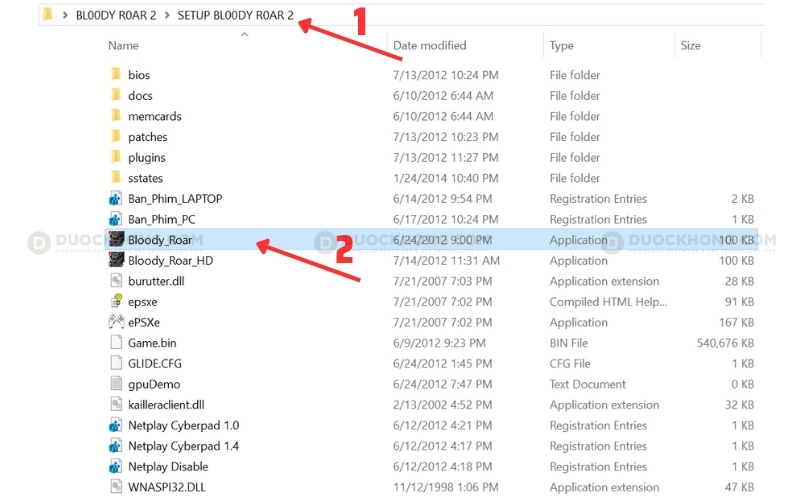Click the Type column header

(562, 46)
